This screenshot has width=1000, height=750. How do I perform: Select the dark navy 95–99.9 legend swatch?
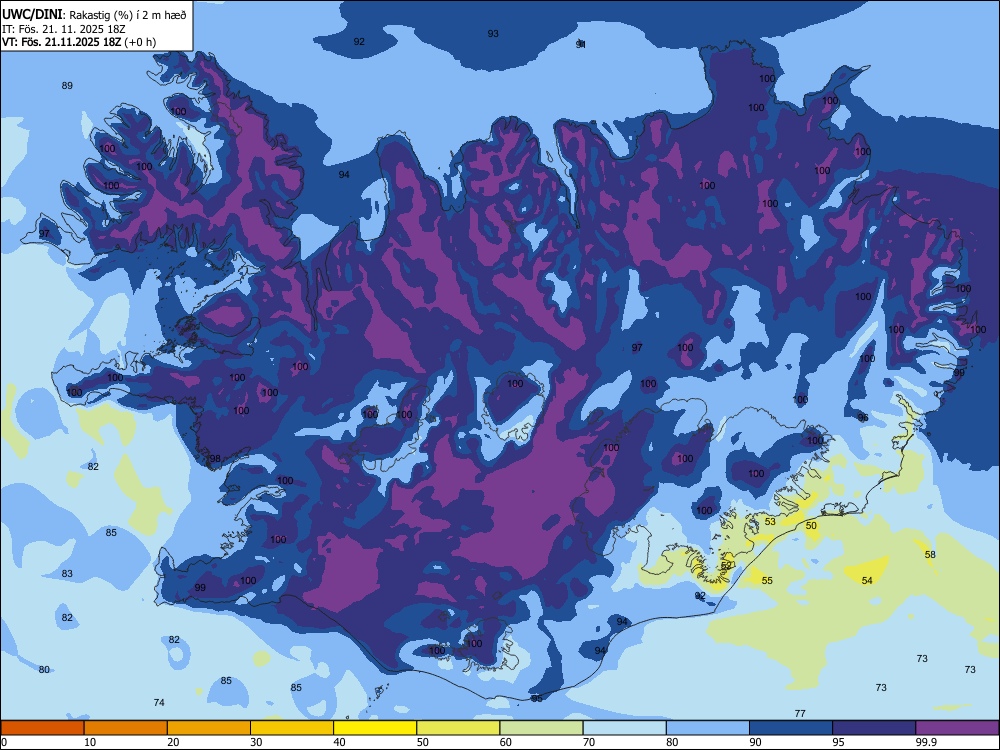874,728
